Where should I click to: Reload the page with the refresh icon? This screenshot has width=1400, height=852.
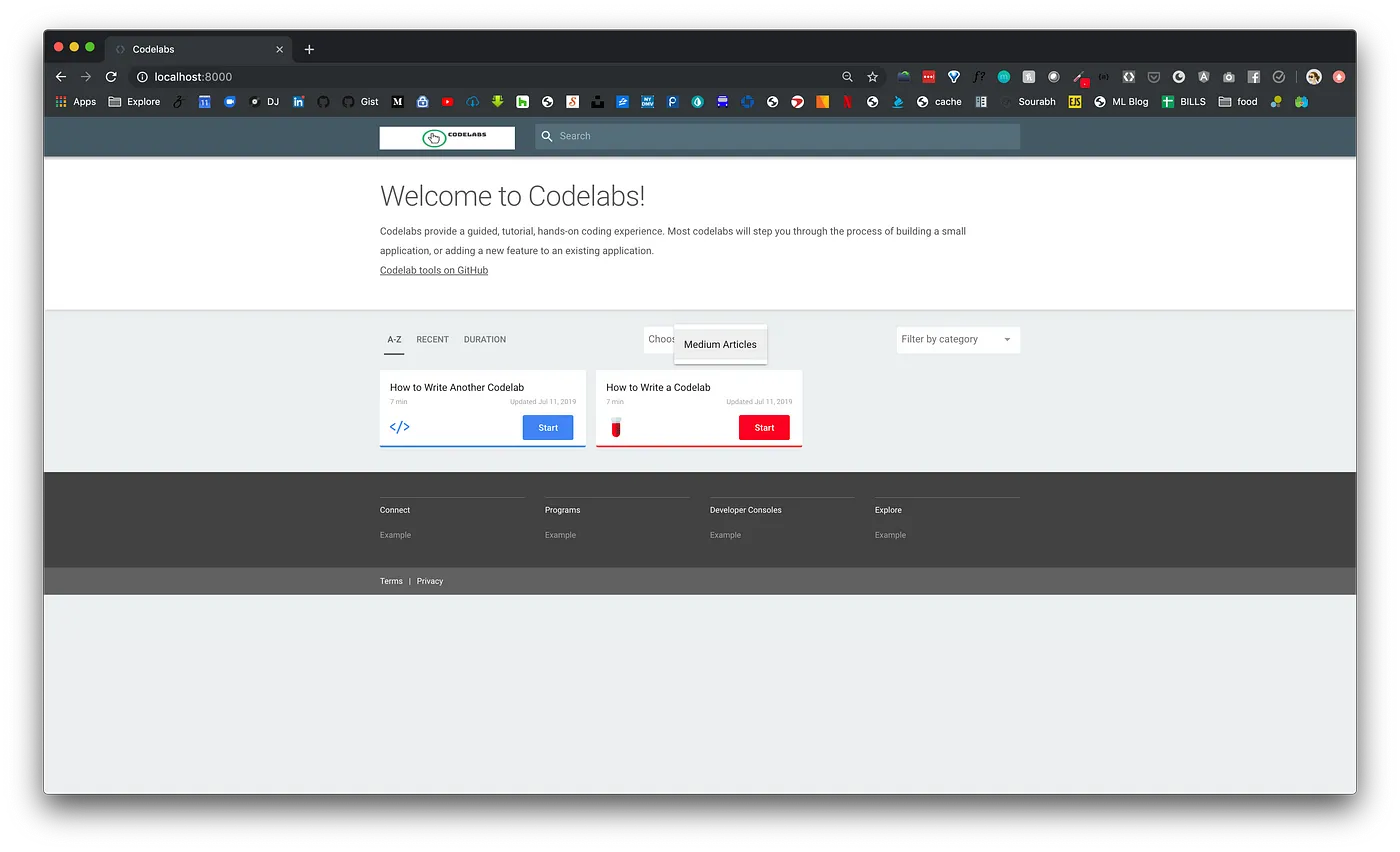tap(111, 77)
